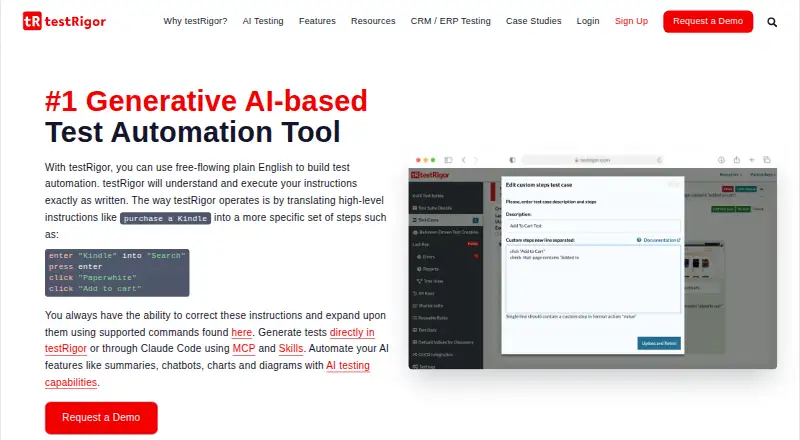The width and height of the screenshot is (800, 440).
Task: Click Request a Demo in header
Action: [708, 21]
